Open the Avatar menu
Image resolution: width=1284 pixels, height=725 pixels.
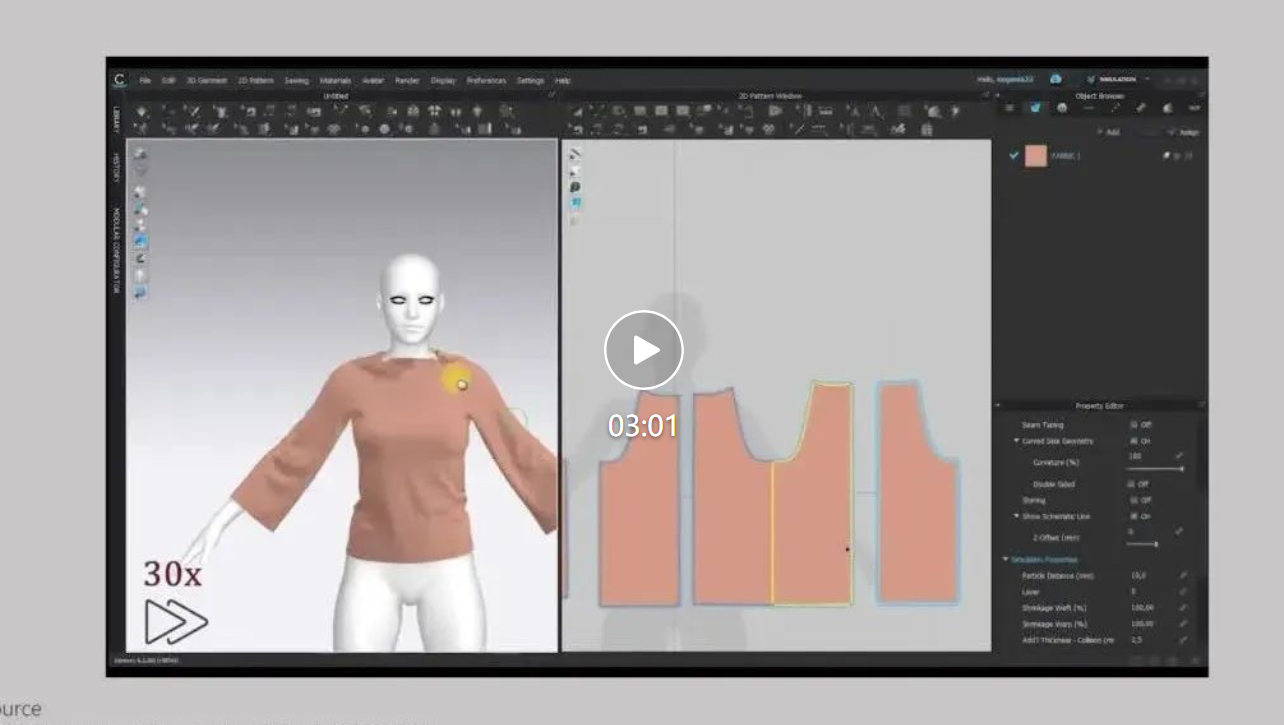(373, 80)
